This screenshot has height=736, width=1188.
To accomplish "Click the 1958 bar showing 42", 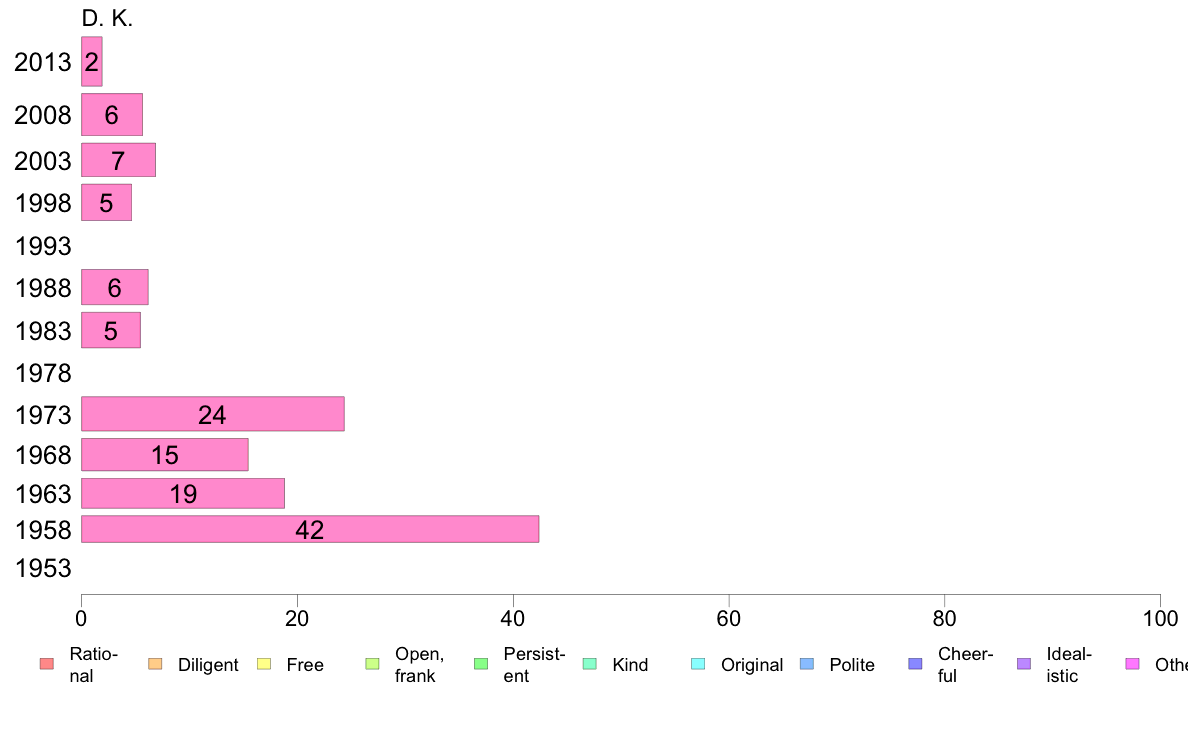I will pos(310,529).
